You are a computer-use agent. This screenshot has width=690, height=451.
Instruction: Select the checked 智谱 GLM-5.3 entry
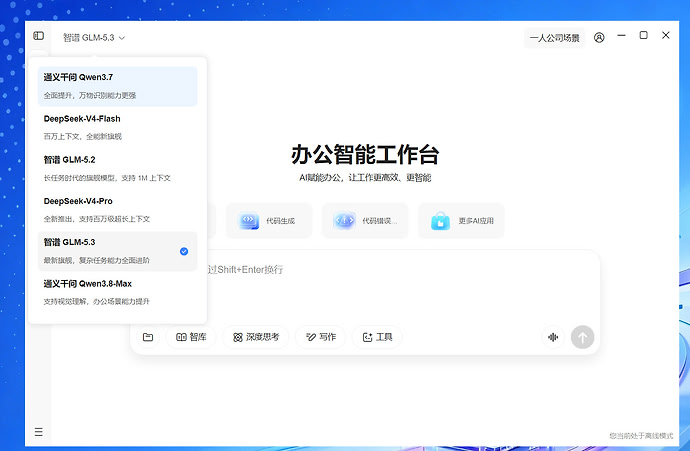(117, 251)
